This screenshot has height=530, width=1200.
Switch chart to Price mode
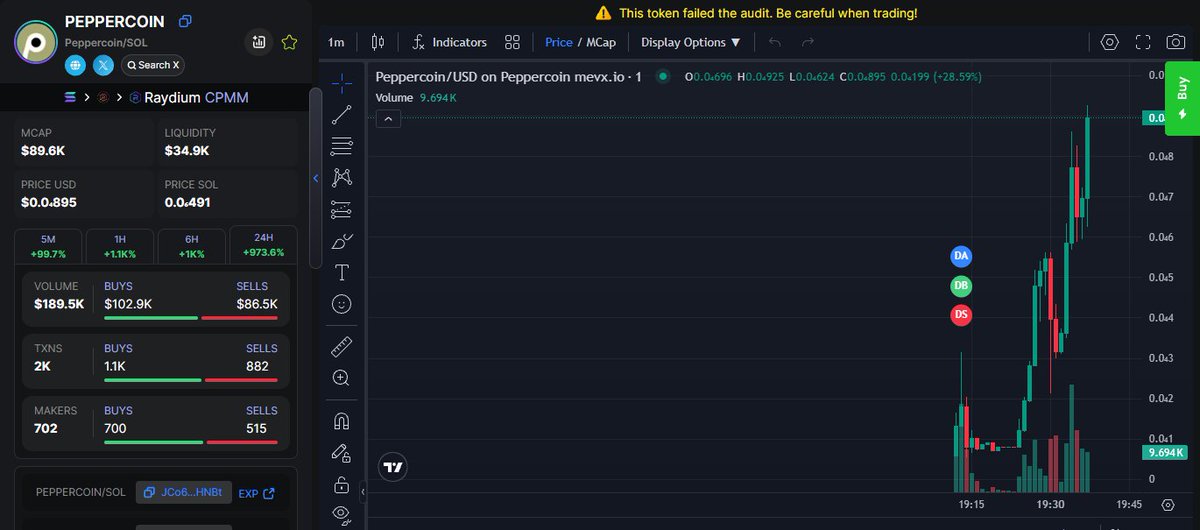pos(559,42)
